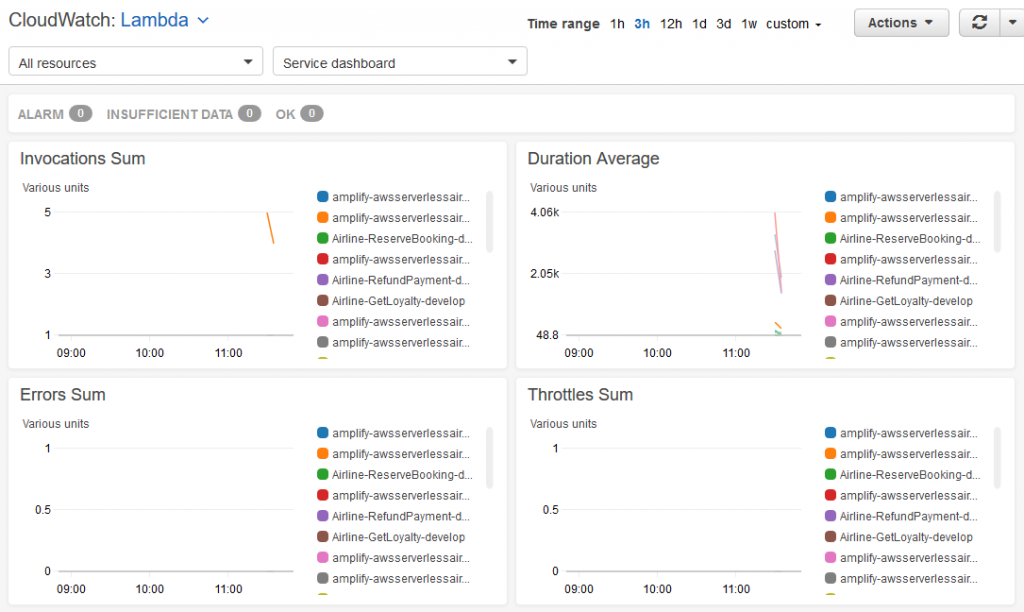Click the INSUFFICIENT DATA filter
The image size is (1024, 612).
click(x=183, y=113)
